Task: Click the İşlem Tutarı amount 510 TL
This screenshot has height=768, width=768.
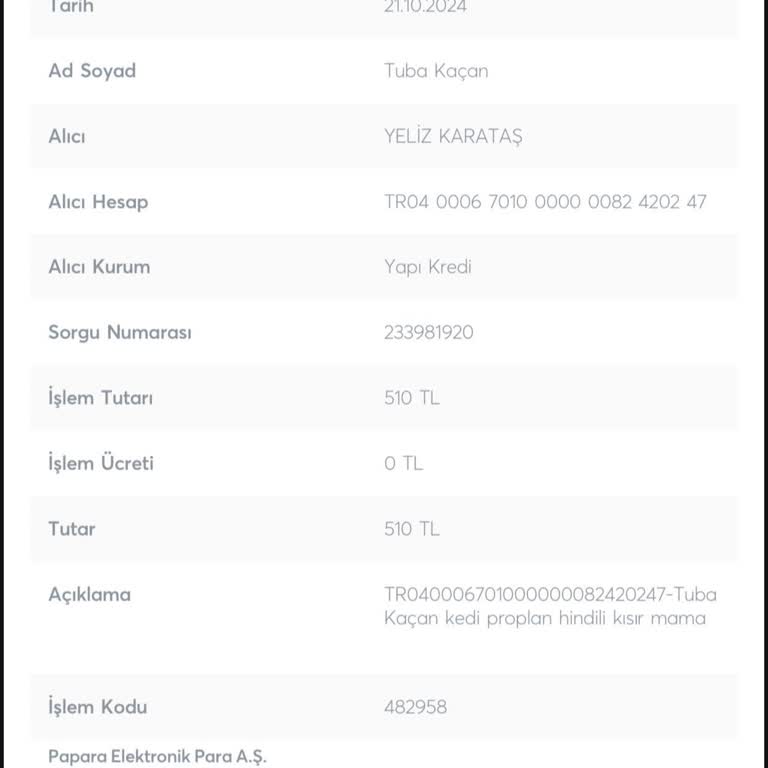Action: click(x=412, y=398)
